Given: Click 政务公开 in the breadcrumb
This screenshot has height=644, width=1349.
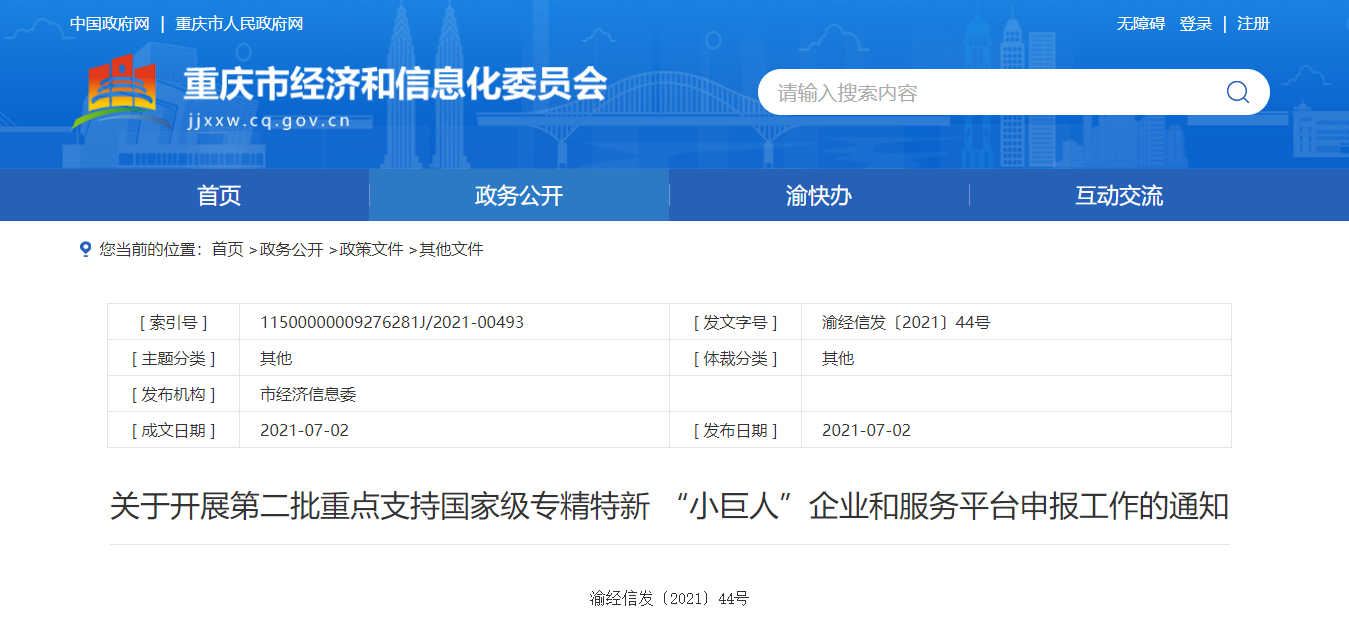Looking at the screenshot, I should tap(291, 250).
